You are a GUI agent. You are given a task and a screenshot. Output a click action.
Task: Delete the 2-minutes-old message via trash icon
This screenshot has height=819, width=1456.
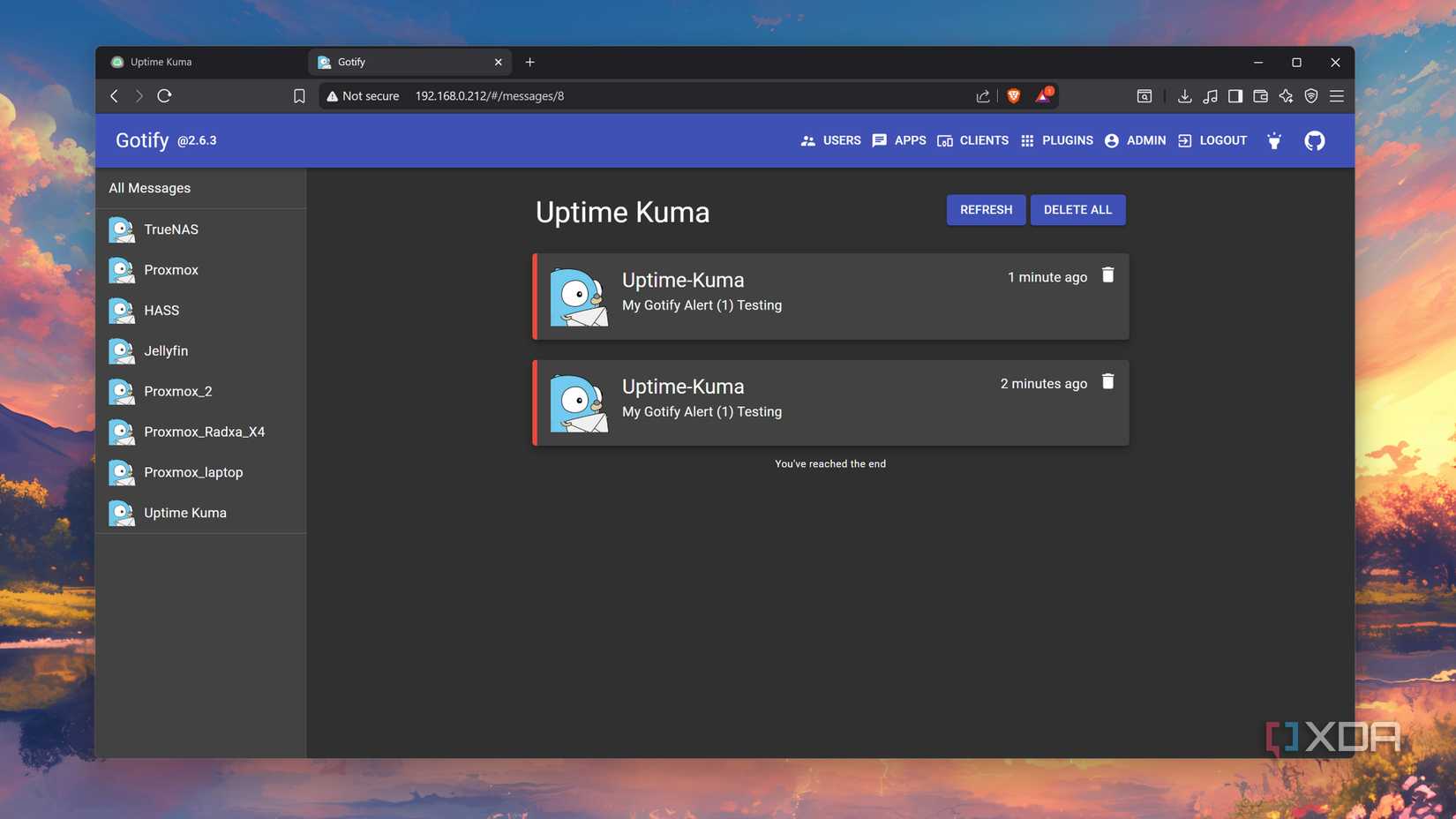(1107, 381)
